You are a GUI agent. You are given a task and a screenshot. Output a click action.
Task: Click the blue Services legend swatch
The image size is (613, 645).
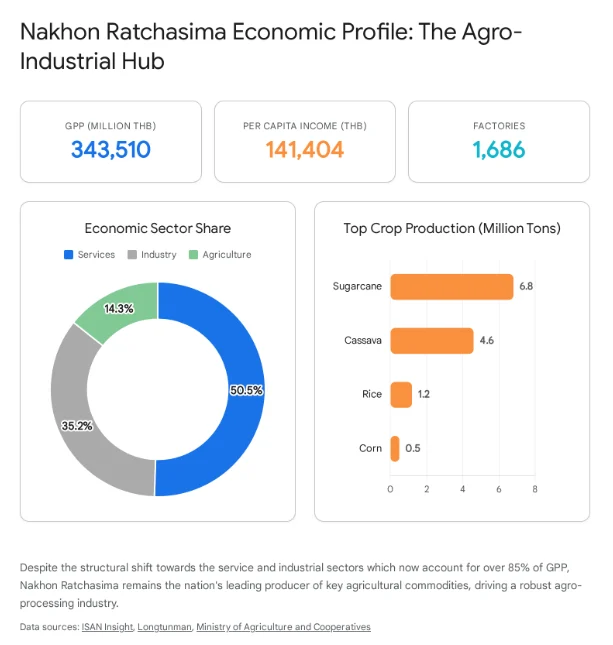[x=68, y=255]
